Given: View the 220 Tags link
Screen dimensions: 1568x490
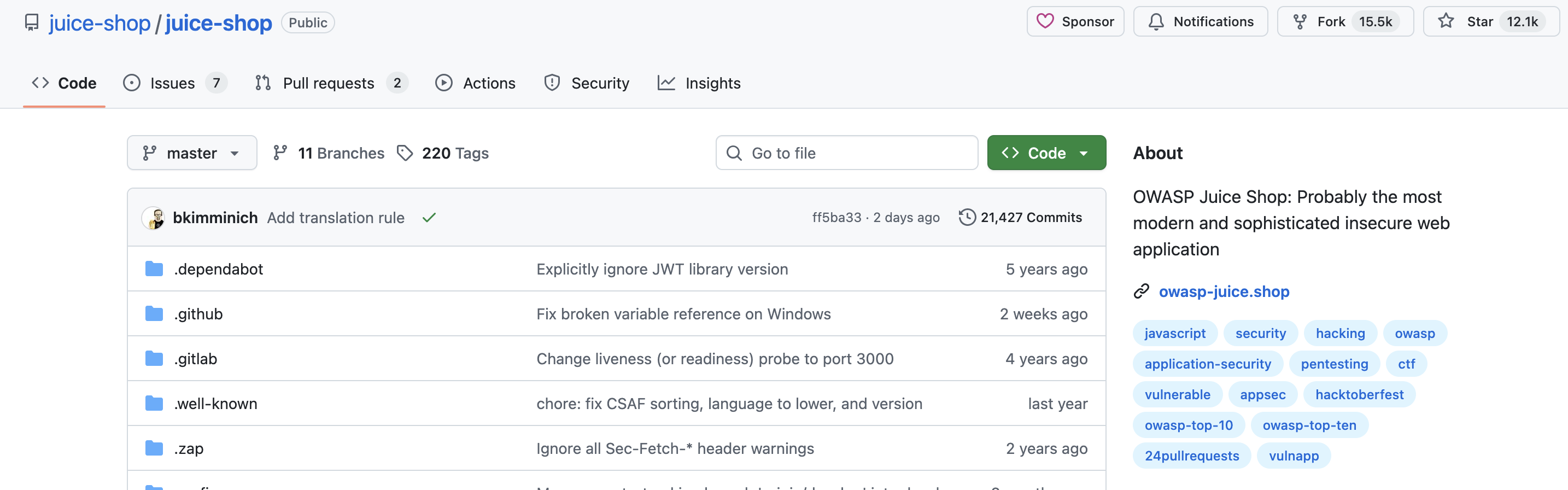Looking at the screenshot, I should click(455, 153).
